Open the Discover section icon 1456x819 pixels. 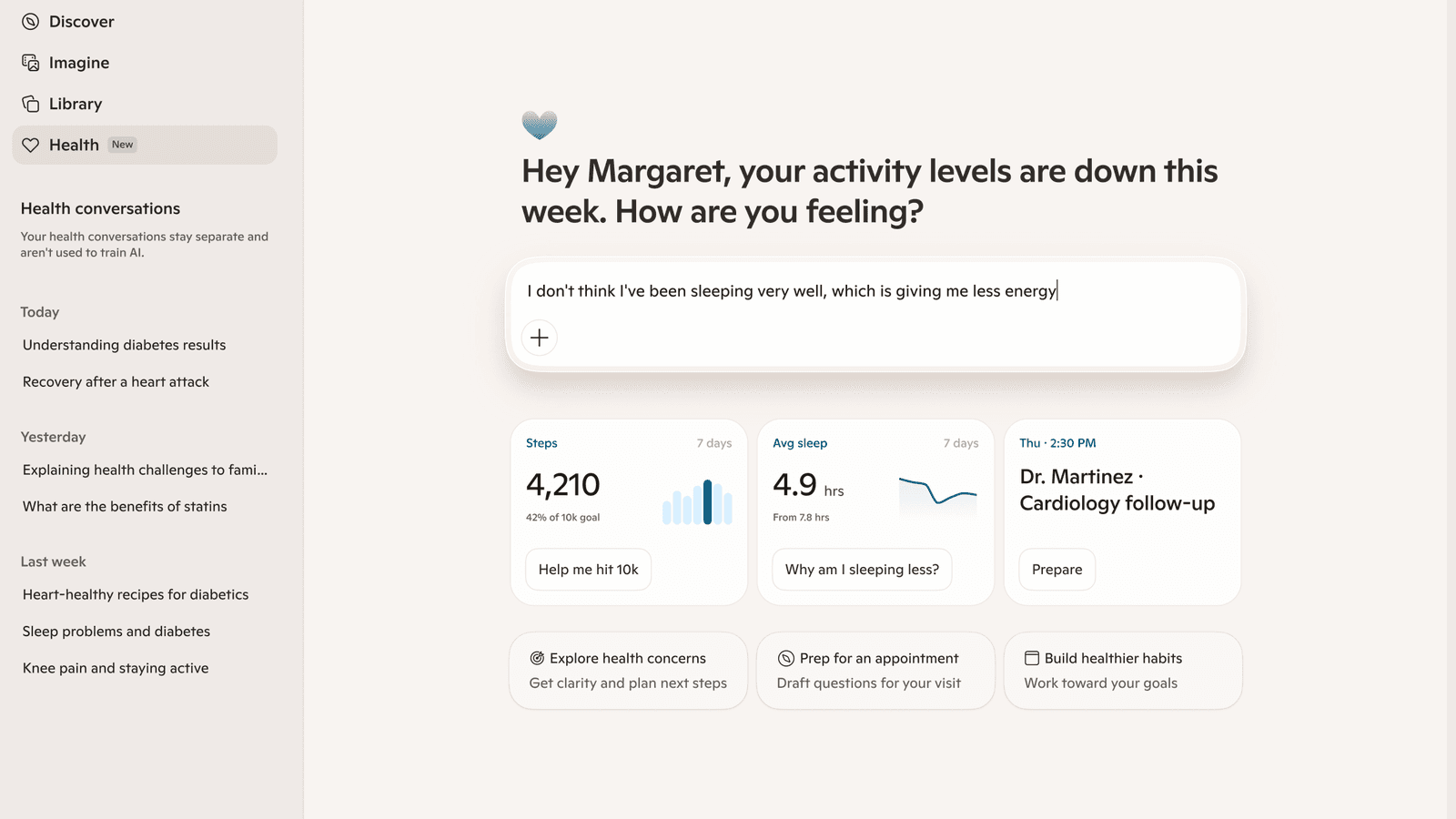30,21
